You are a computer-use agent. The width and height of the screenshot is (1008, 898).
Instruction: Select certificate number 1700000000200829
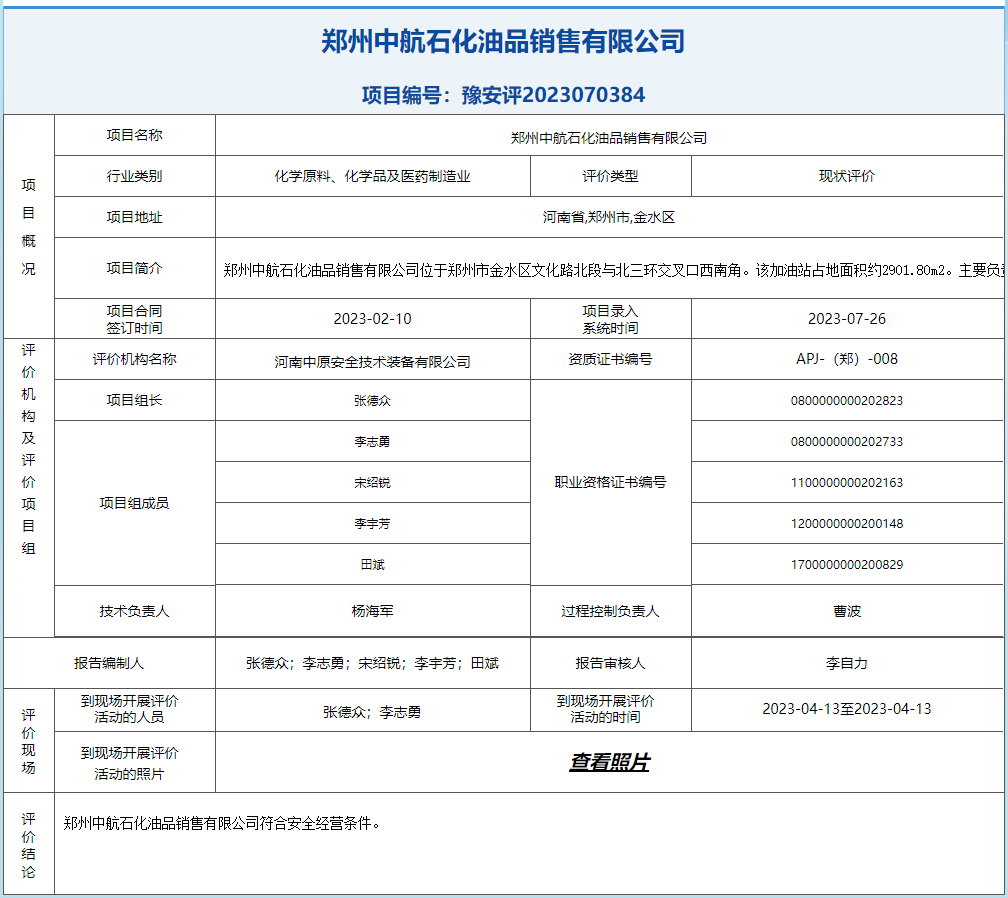pyautogui.click(x=847, y=565)
